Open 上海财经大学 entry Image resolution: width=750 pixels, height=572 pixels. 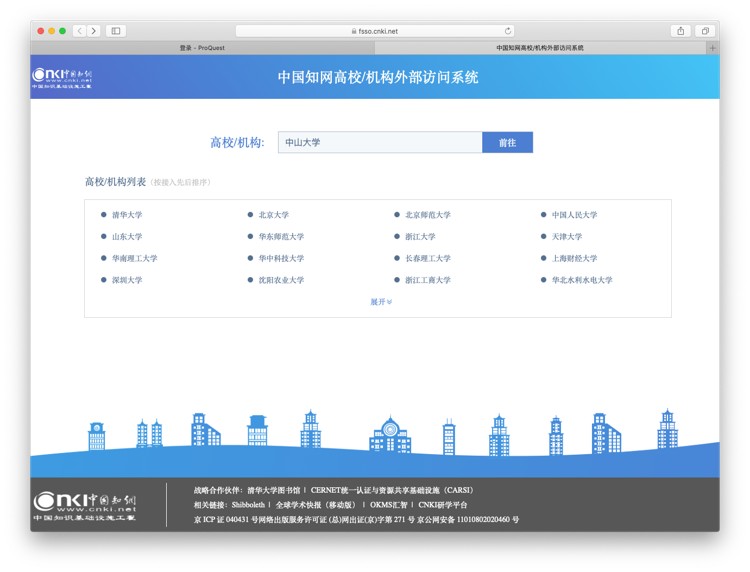point(574,258)
